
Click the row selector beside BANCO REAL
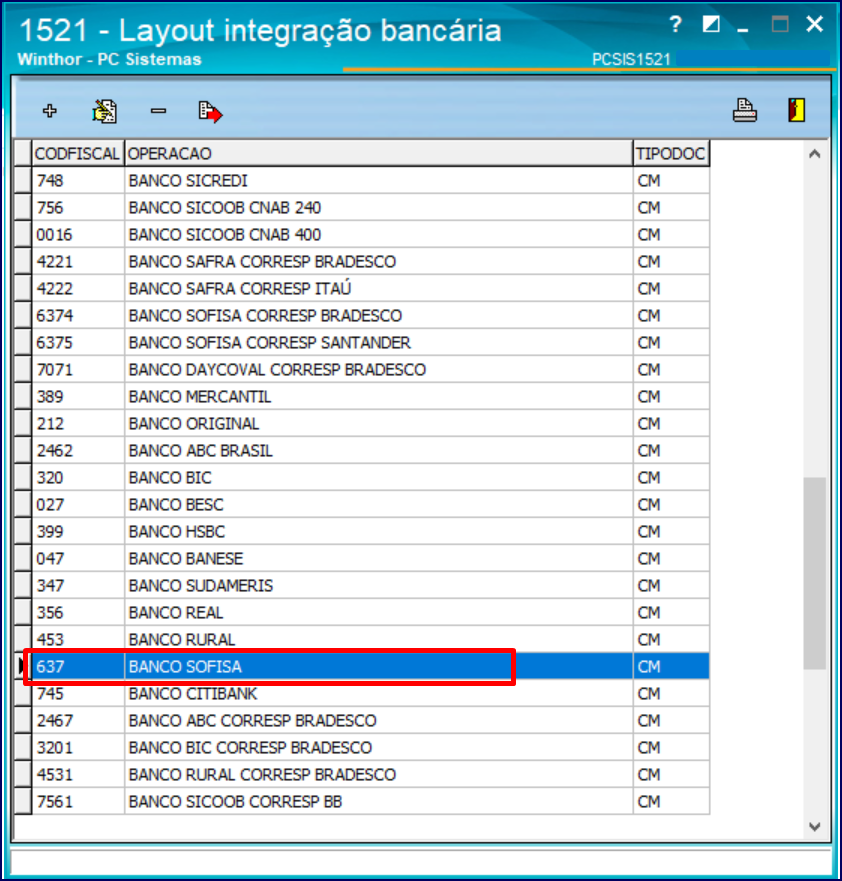(22, 612)
